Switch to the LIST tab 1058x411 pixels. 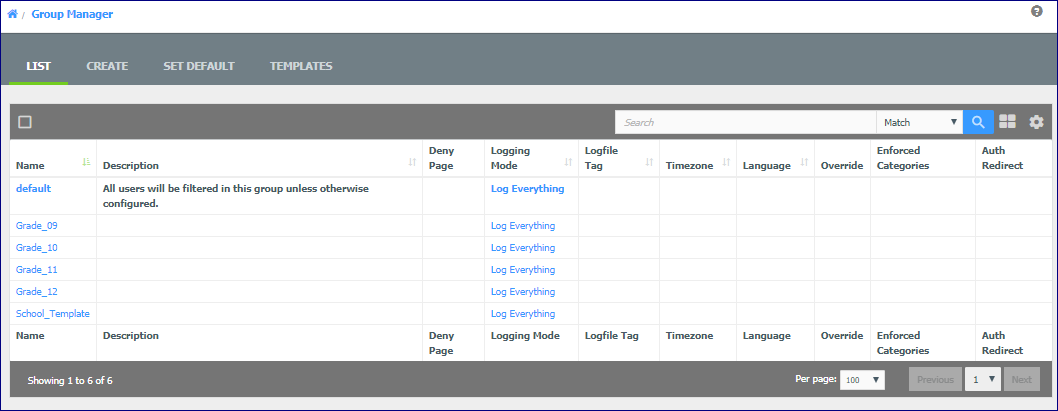pyautogui.click(x=38, y=66)
